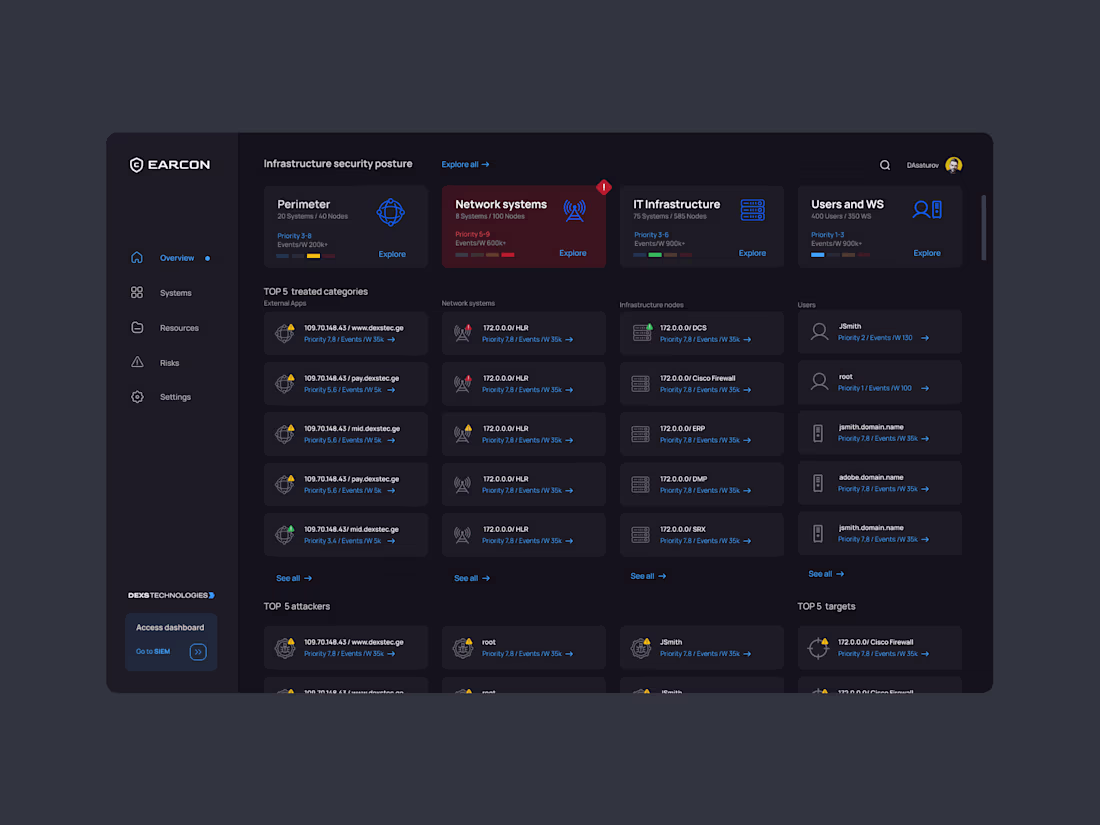The height and width of the screenshot is (825, 1100).
Task: Click the Perimeter card's shield icon
Action: 392,211
